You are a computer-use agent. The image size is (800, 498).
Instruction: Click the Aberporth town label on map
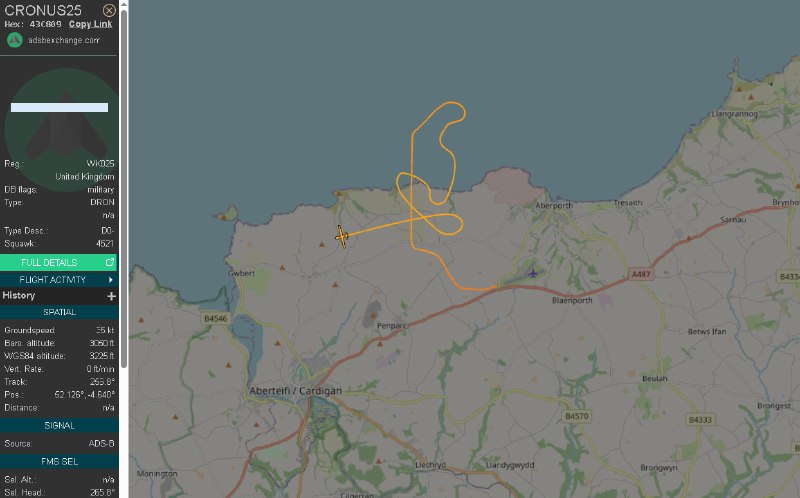[554, 206]
